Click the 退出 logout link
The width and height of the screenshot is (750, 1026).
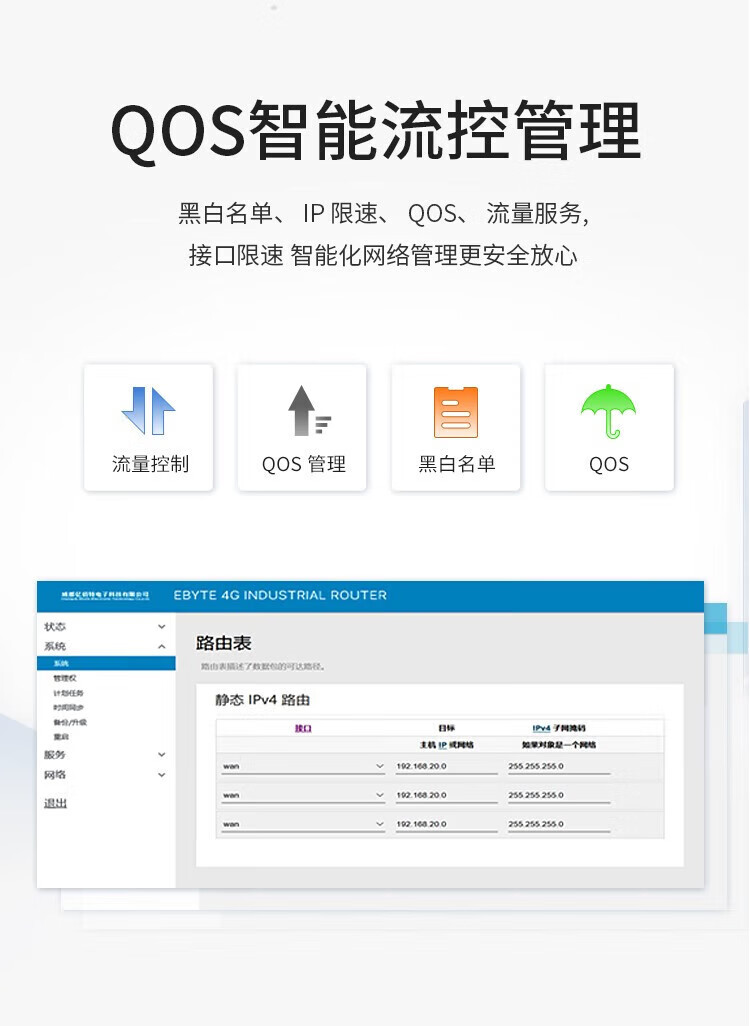(55, 804)
